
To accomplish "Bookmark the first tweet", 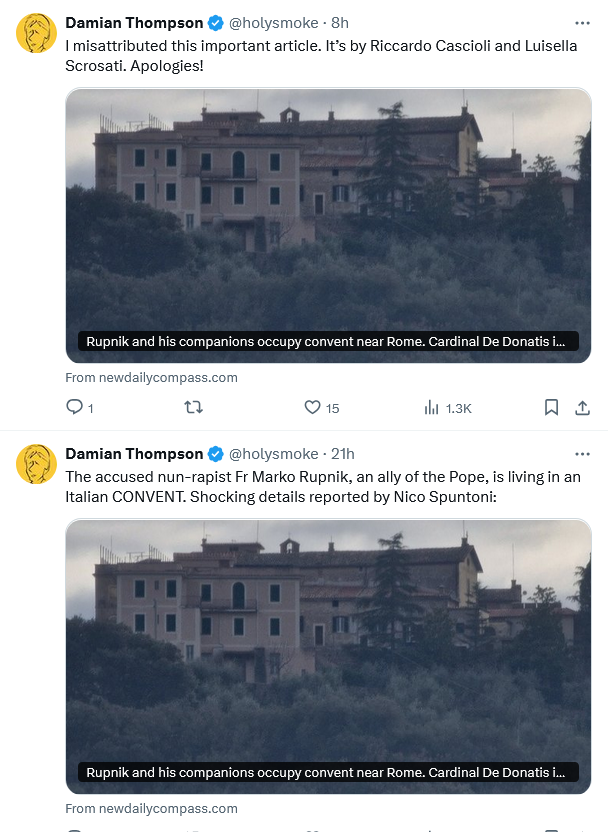I will pyautogui.click(x=551, y=408).
